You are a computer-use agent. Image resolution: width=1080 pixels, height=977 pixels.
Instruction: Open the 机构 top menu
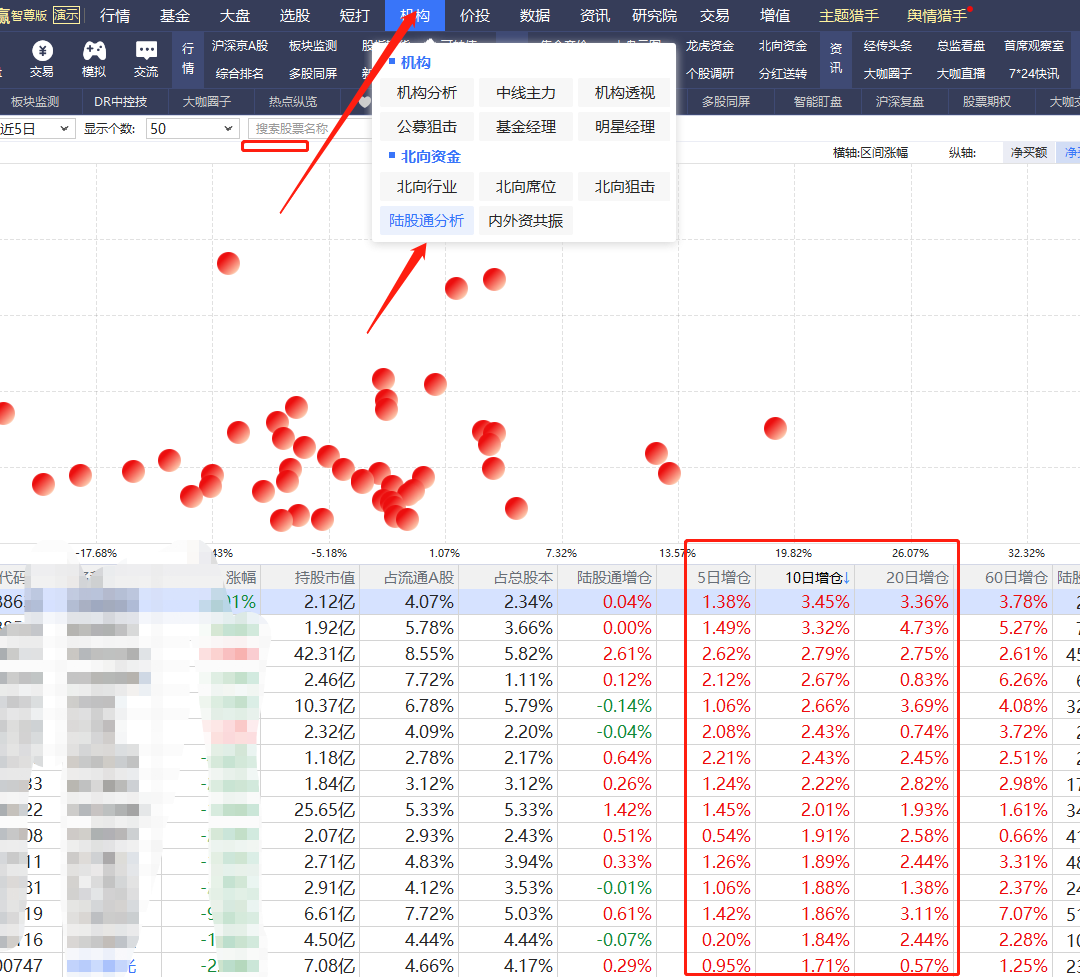pos(415,16)
